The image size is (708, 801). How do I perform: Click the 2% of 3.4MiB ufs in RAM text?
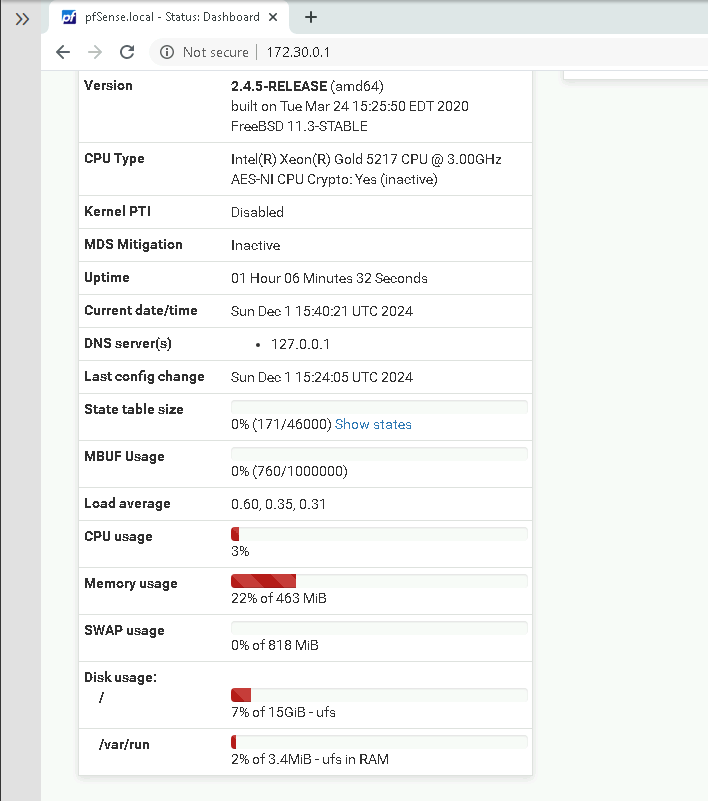pyautogui.click(x=310, y=760)
